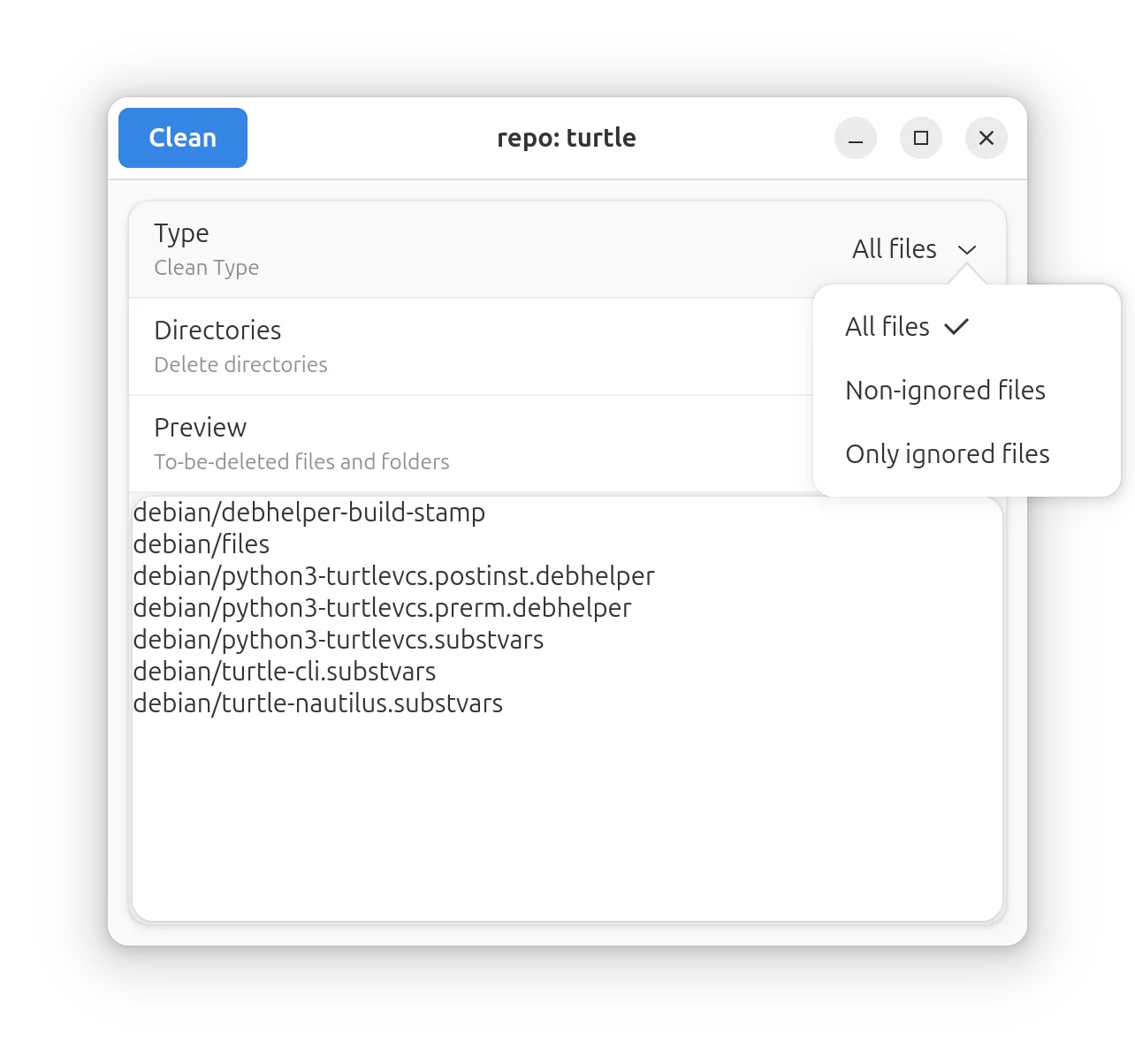Click the debian/files line in the preview
The height and width of the screenshot is (1064, 1135).
(x=202, y=544)
